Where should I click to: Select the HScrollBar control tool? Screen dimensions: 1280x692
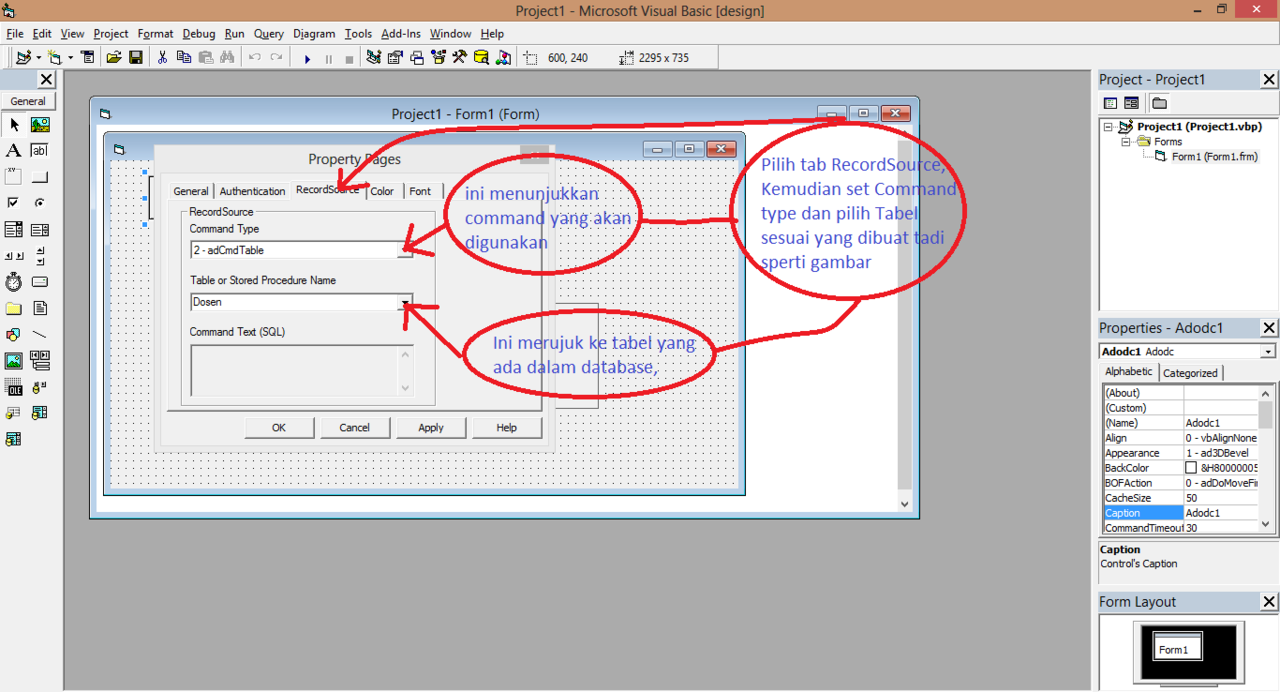click(14, 256)
